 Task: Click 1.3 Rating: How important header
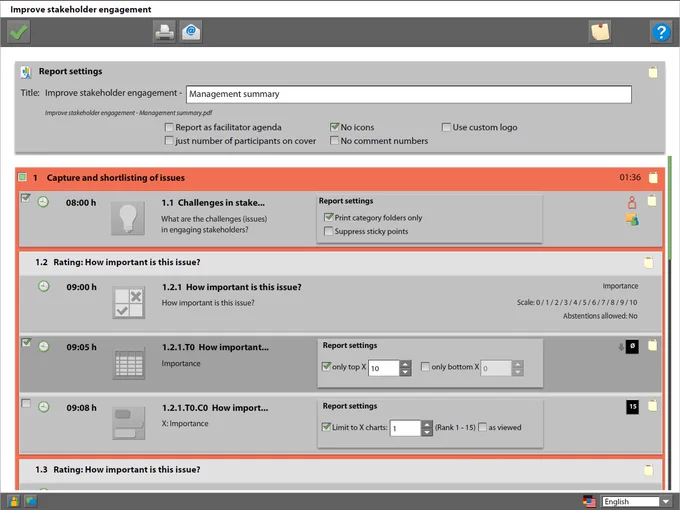pyautogui.click(x=340, y=470)
